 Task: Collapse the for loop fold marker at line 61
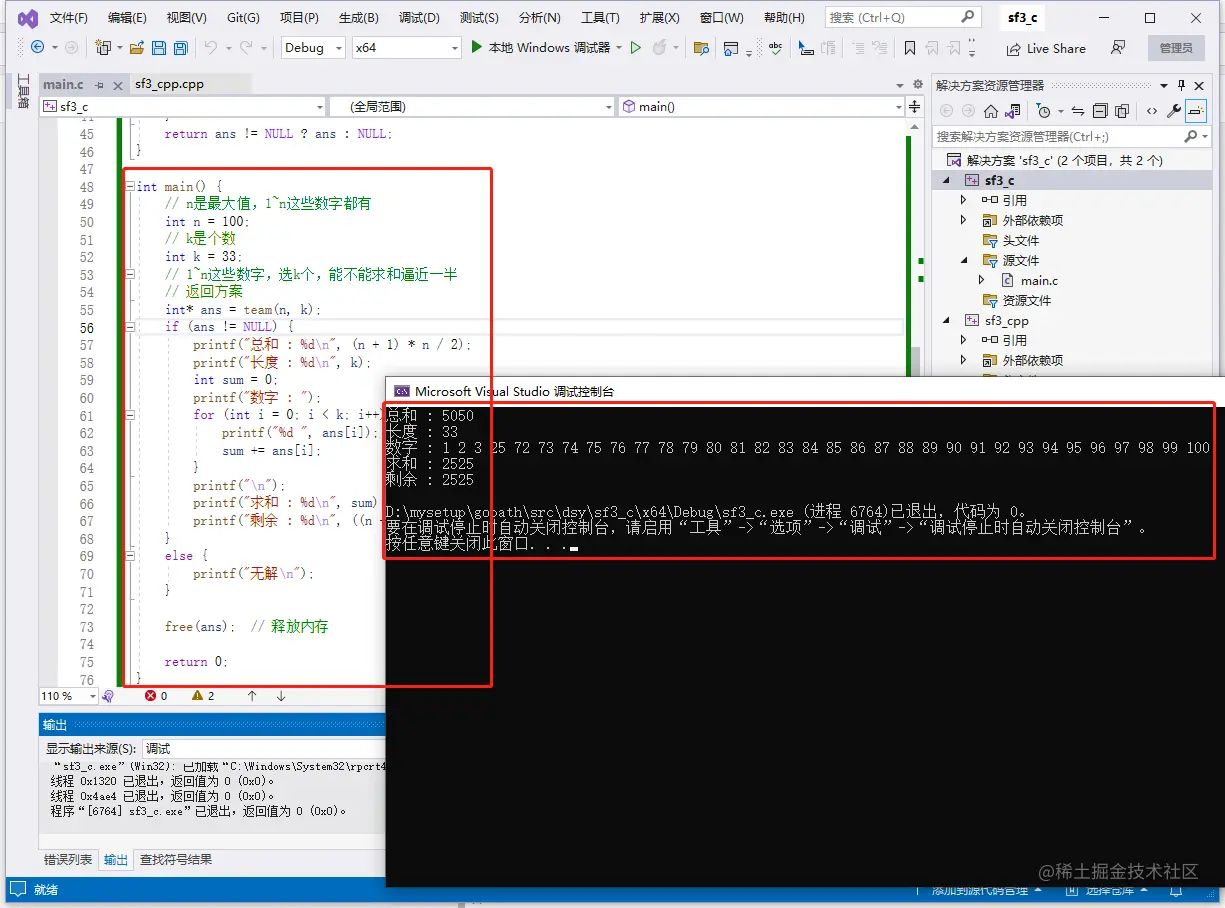(x=129, y=415)
